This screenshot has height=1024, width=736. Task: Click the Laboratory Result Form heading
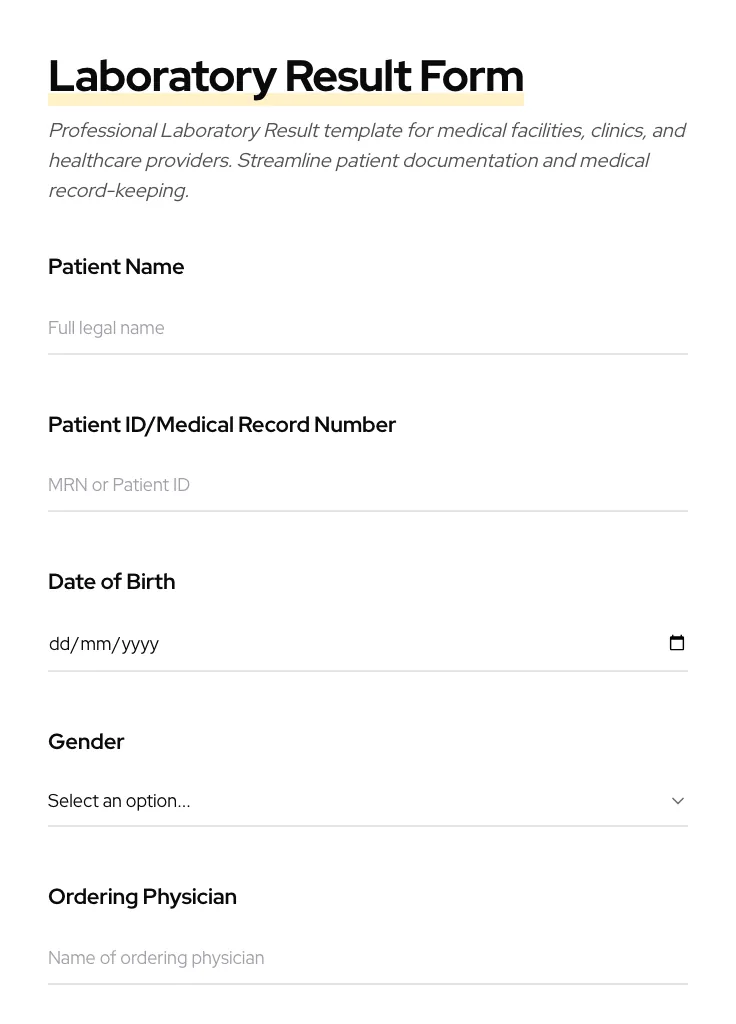[x=286, y=76]
